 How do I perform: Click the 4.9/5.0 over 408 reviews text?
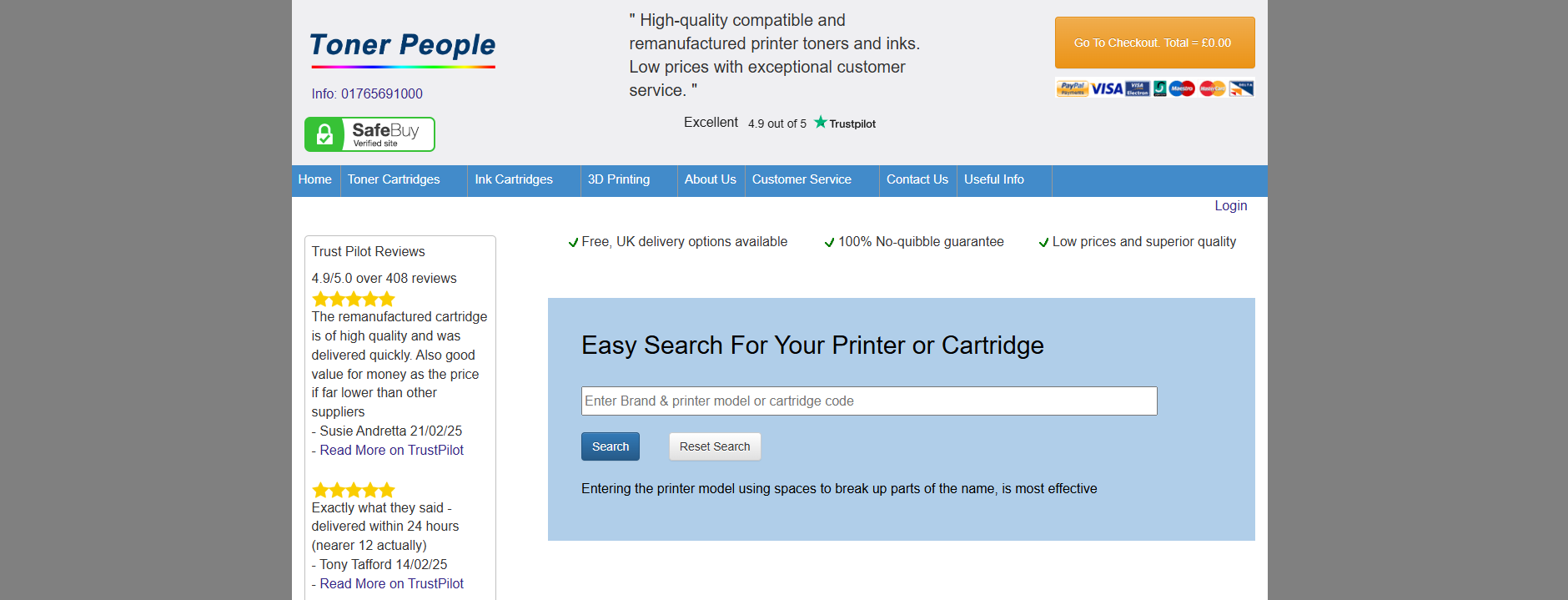pos(384,279)
